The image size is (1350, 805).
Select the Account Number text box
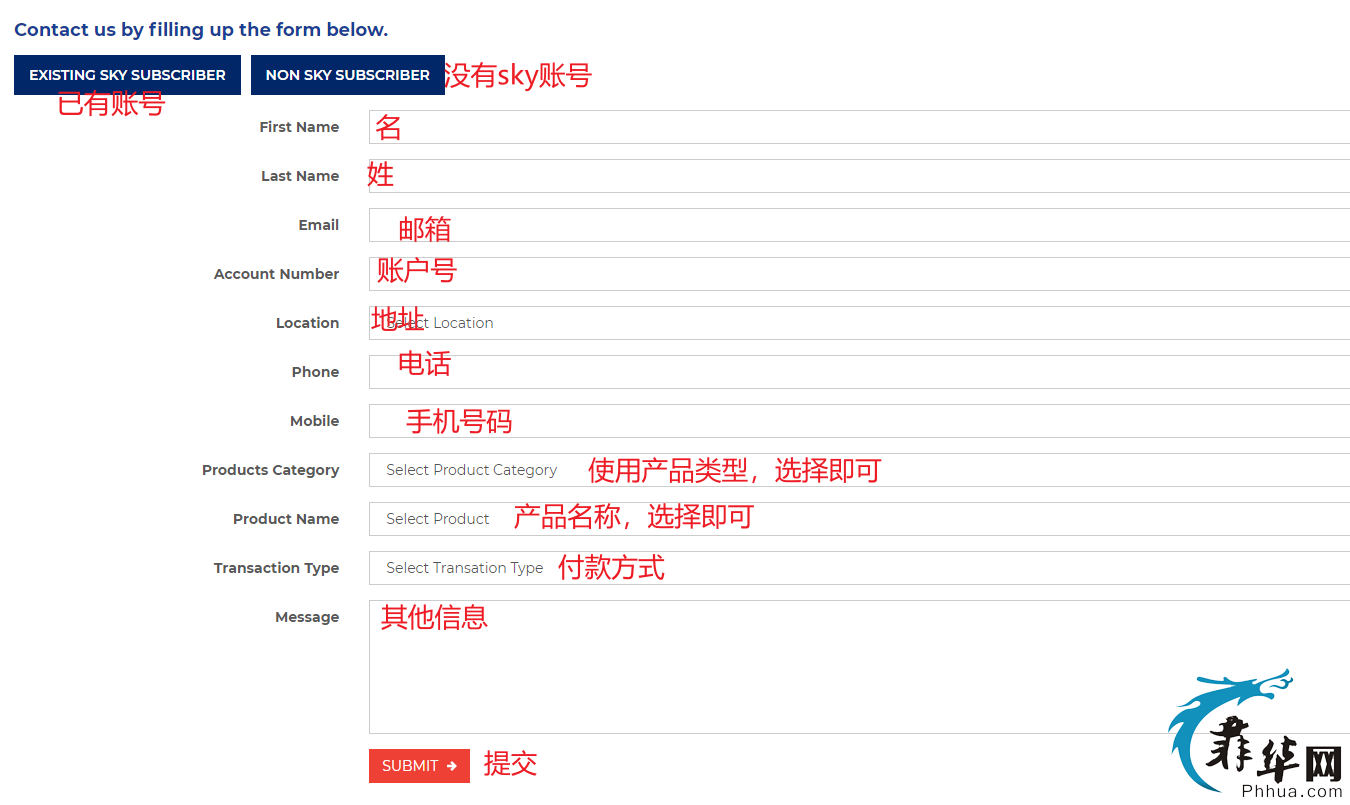(x=859, y=274)
